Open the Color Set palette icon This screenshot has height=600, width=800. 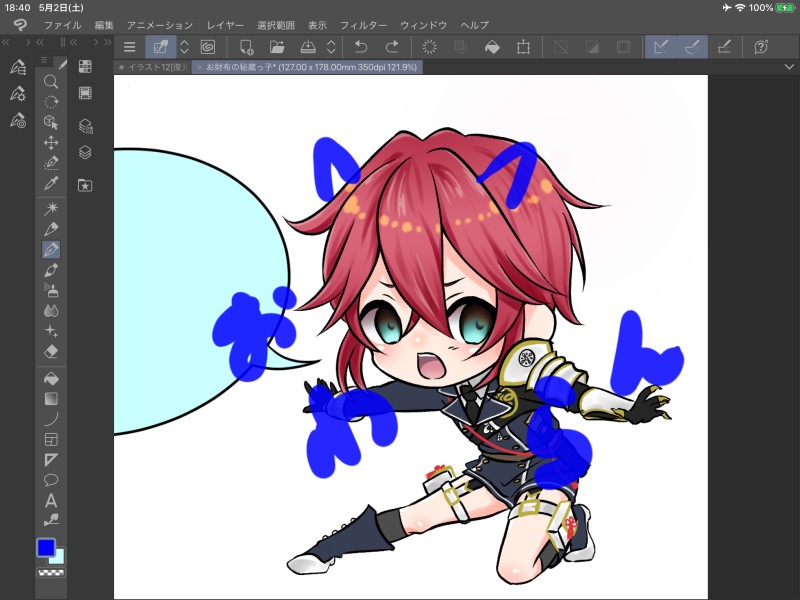(85, 66)
